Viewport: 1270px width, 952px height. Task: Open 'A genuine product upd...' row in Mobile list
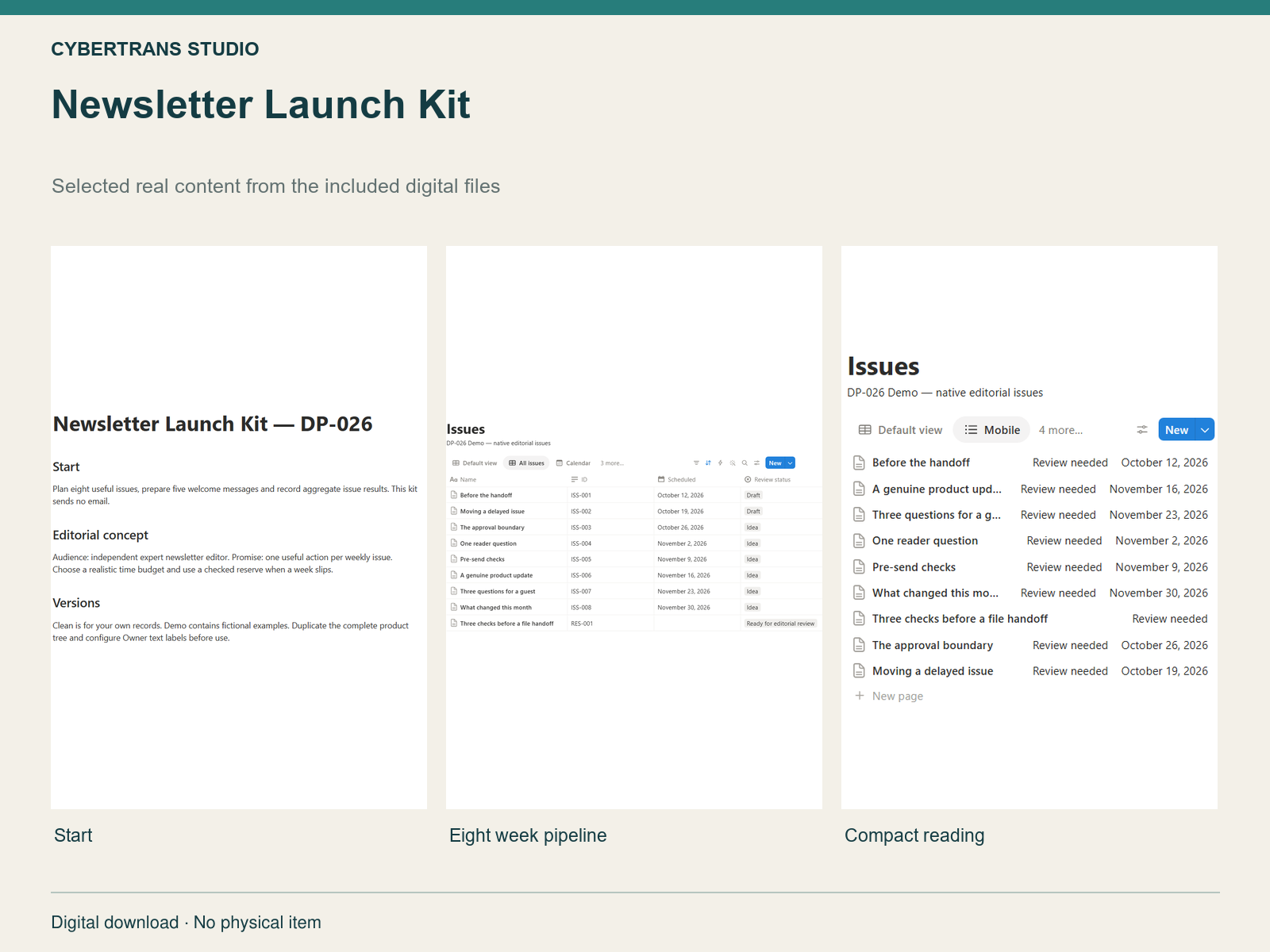coord(1029,489)
